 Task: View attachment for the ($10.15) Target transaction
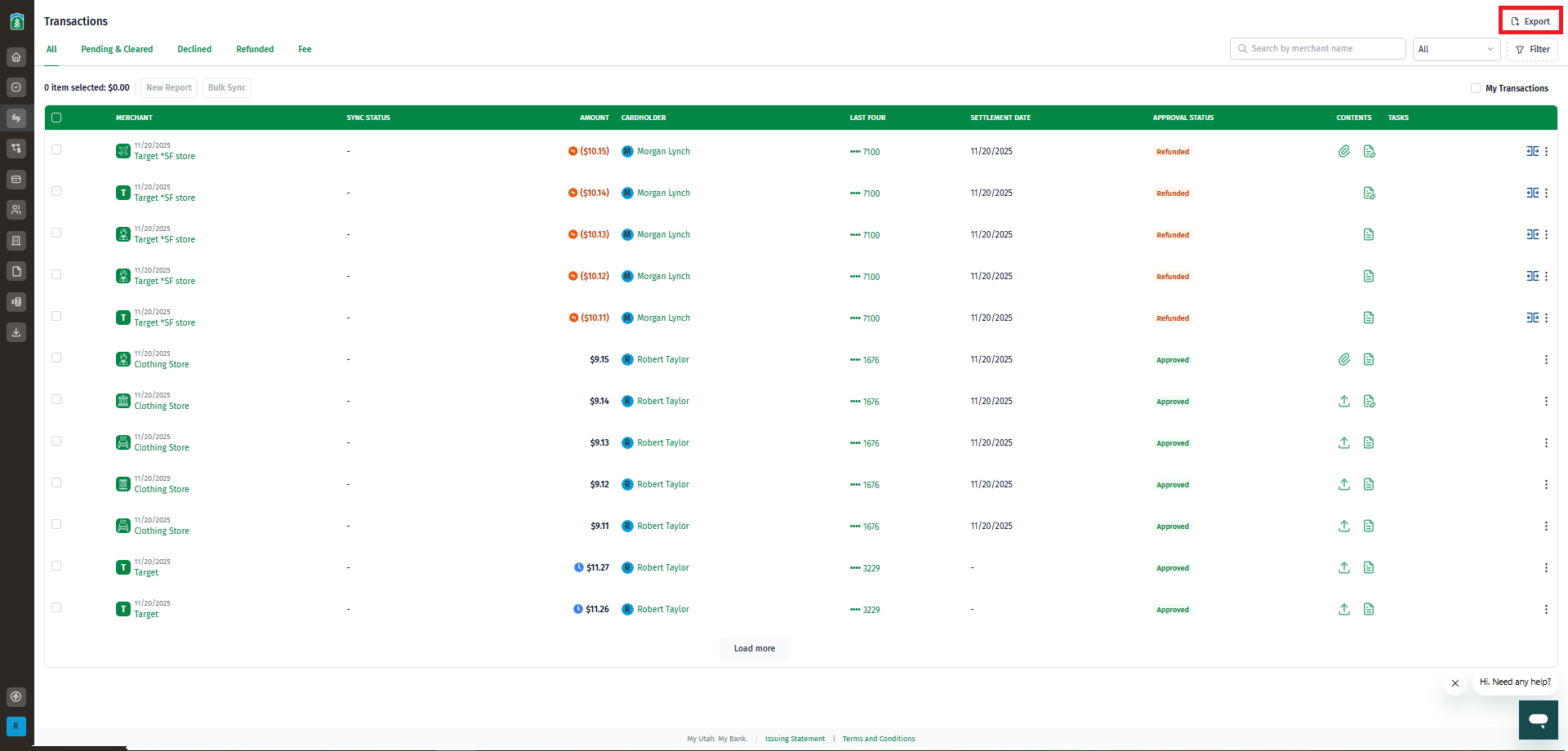tap(1344, 151)
